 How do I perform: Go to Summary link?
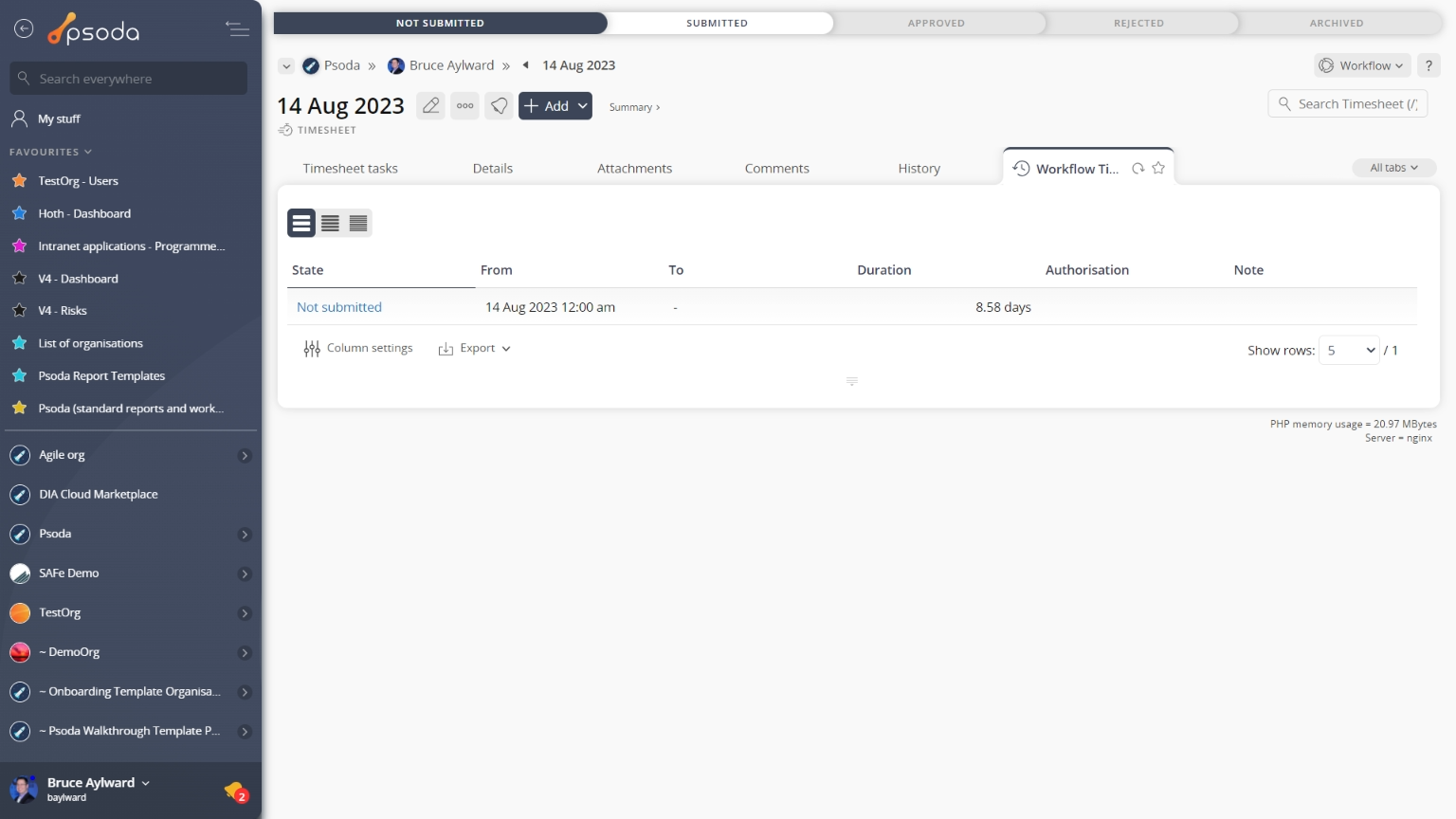(x=634, y=107)
